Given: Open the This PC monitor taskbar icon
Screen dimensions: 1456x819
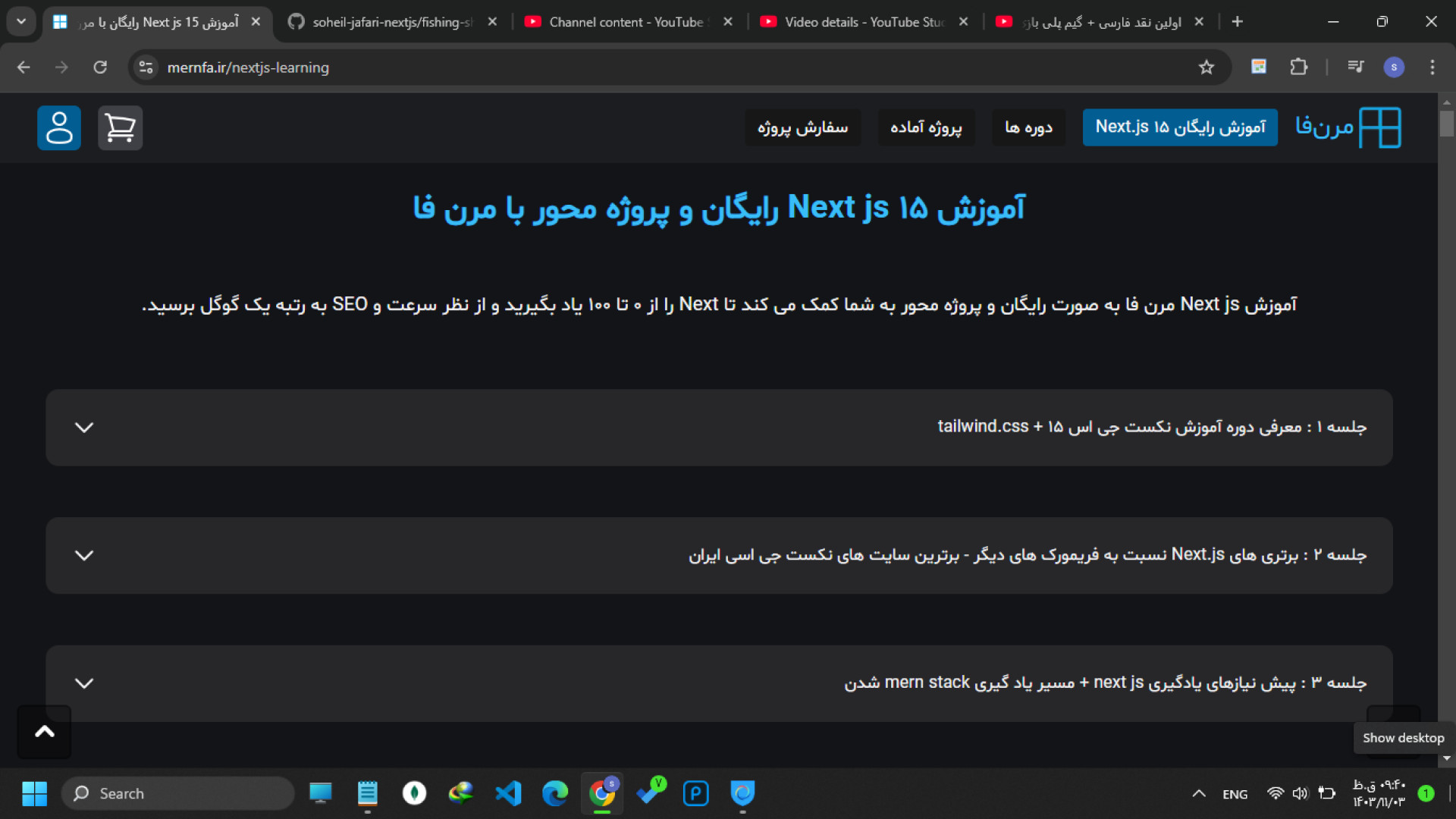Looking at the screenshot, I should (321, 793).
